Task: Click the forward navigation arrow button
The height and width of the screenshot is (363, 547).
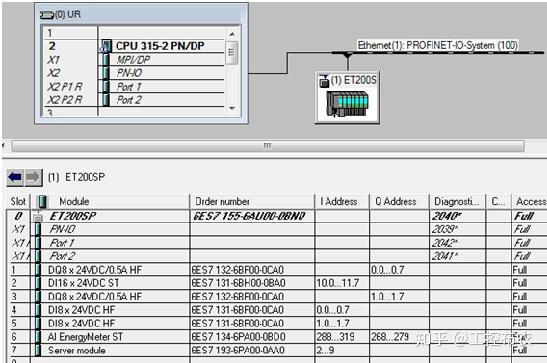Action: 33,177
